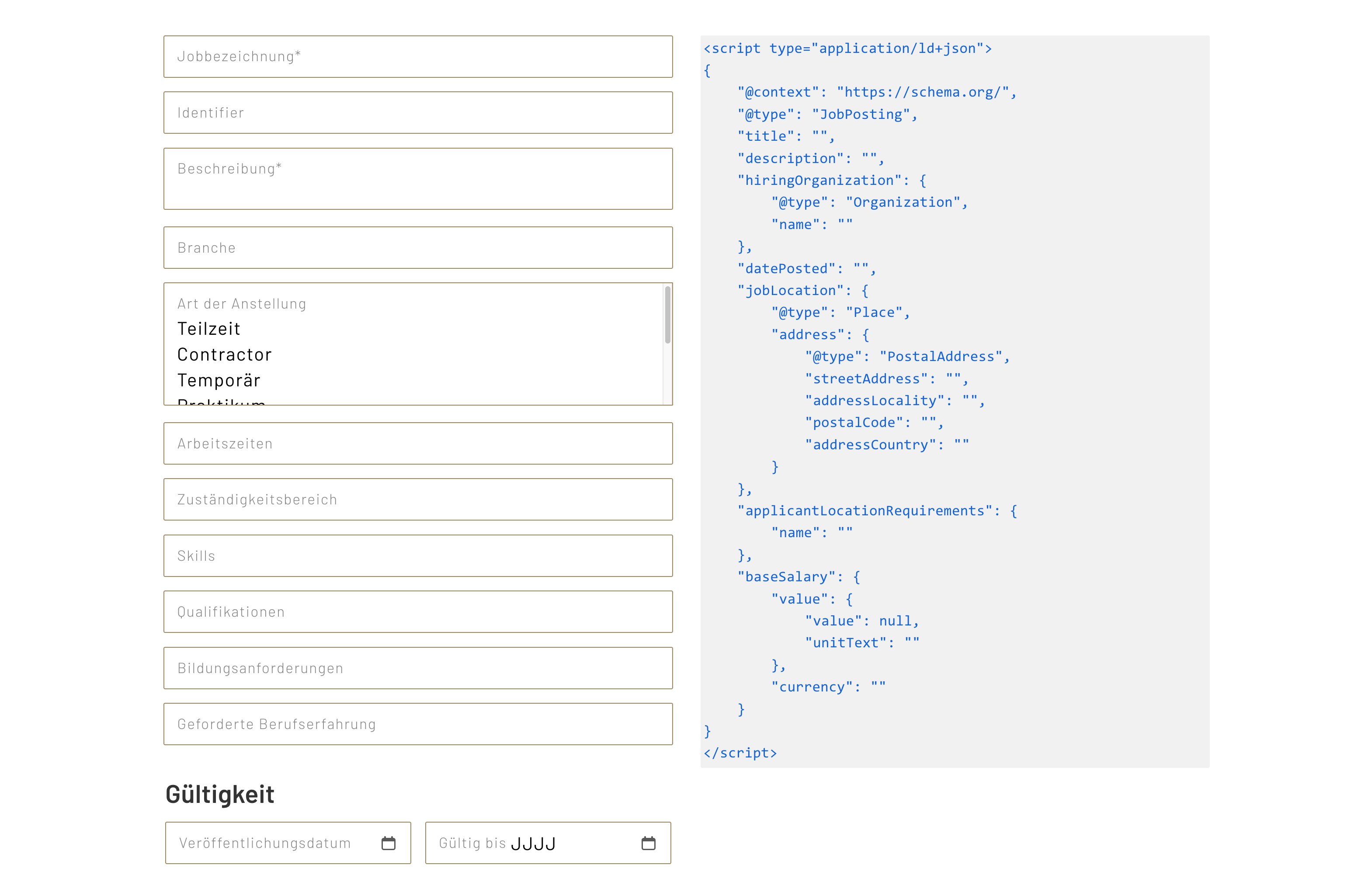
Task: Focus the Branche input field
Action: pyautogui.click(x=417, y=247)
